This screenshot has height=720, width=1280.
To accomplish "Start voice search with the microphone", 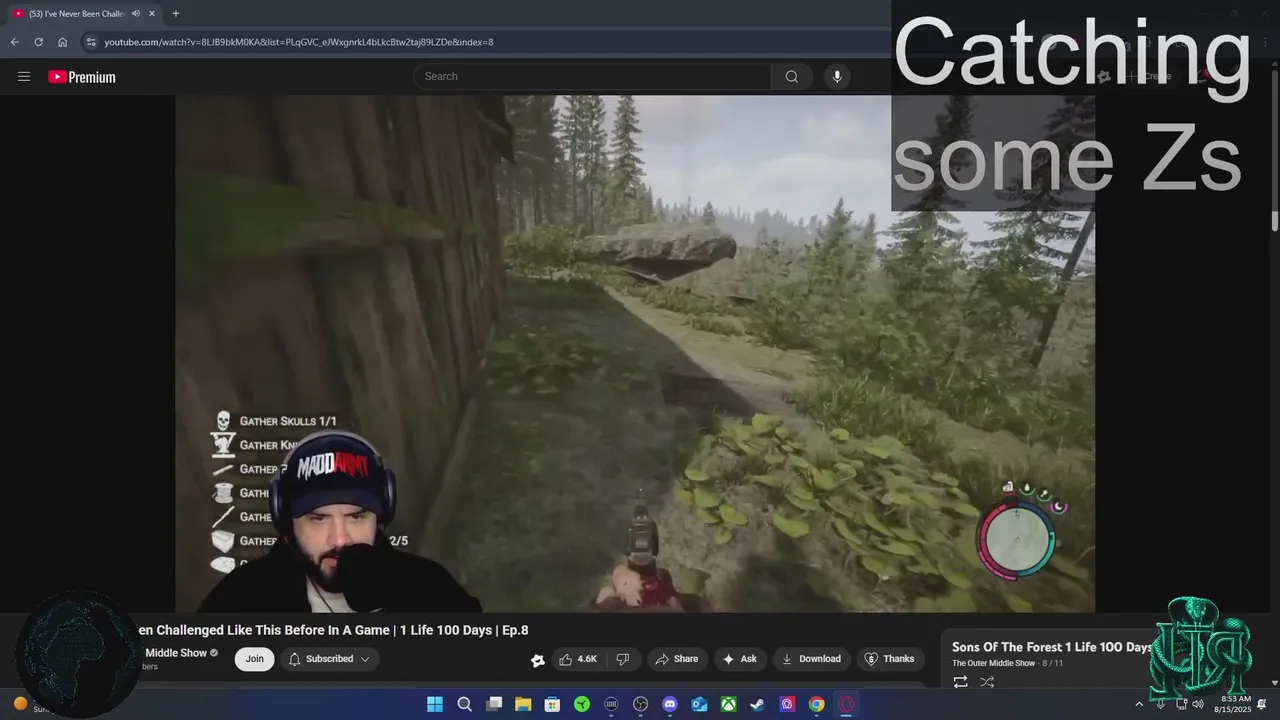I will (x=837, y=76).
